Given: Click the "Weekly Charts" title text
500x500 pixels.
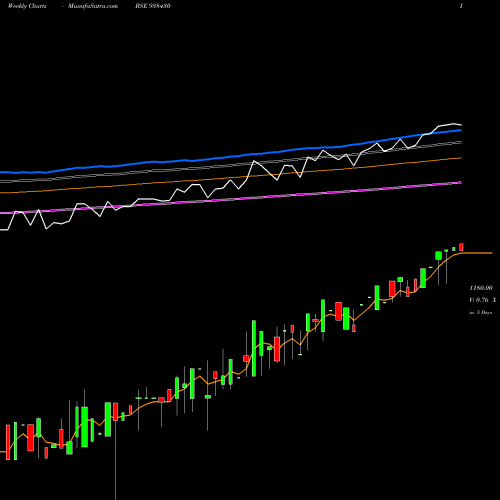Looking at the screenshot, I should click(27, 6).
